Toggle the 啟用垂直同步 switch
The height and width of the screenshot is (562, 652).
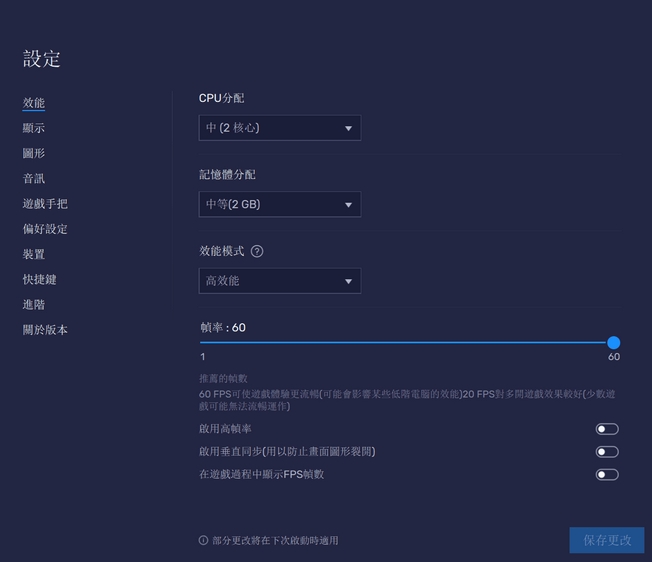607,452
